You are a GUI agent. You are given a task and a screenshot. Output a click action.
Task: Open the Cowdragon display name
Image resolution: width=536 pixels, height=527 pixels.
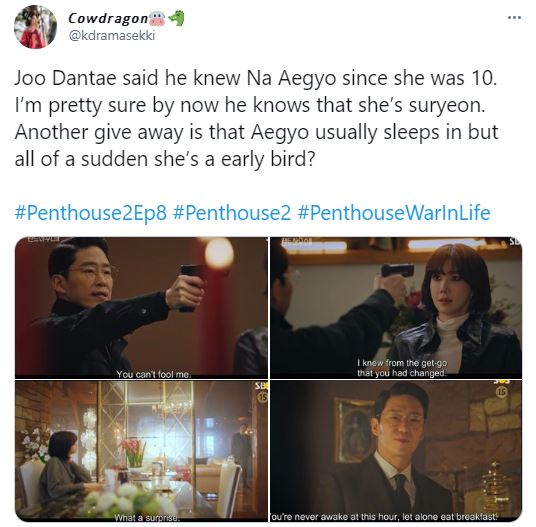click(x=108, y=18)
